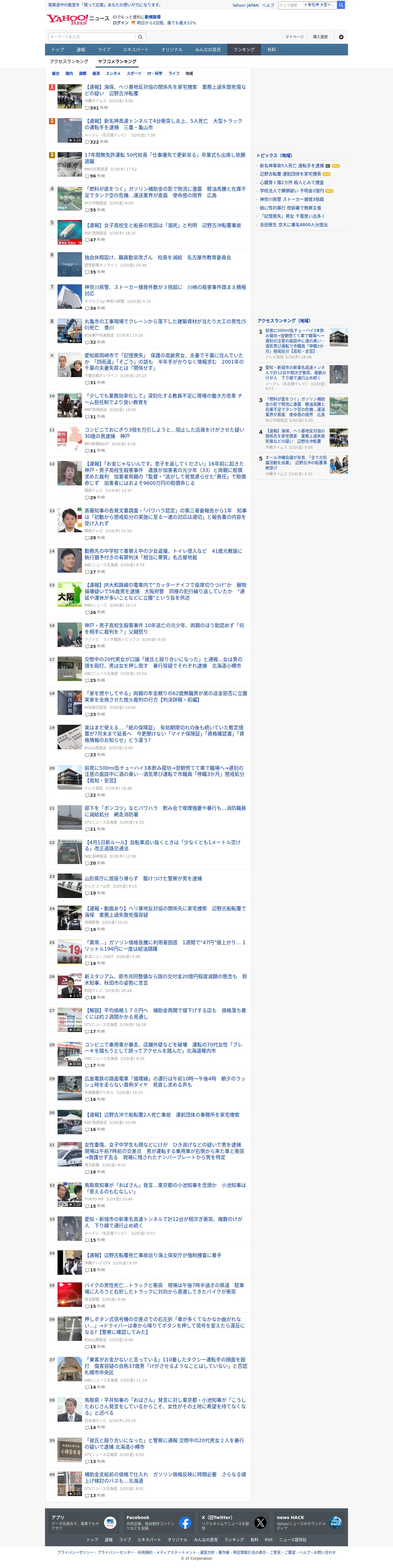Open the メディアステートメント footer link
The height and width of the screenshot is (1568, 393).
176,1552
